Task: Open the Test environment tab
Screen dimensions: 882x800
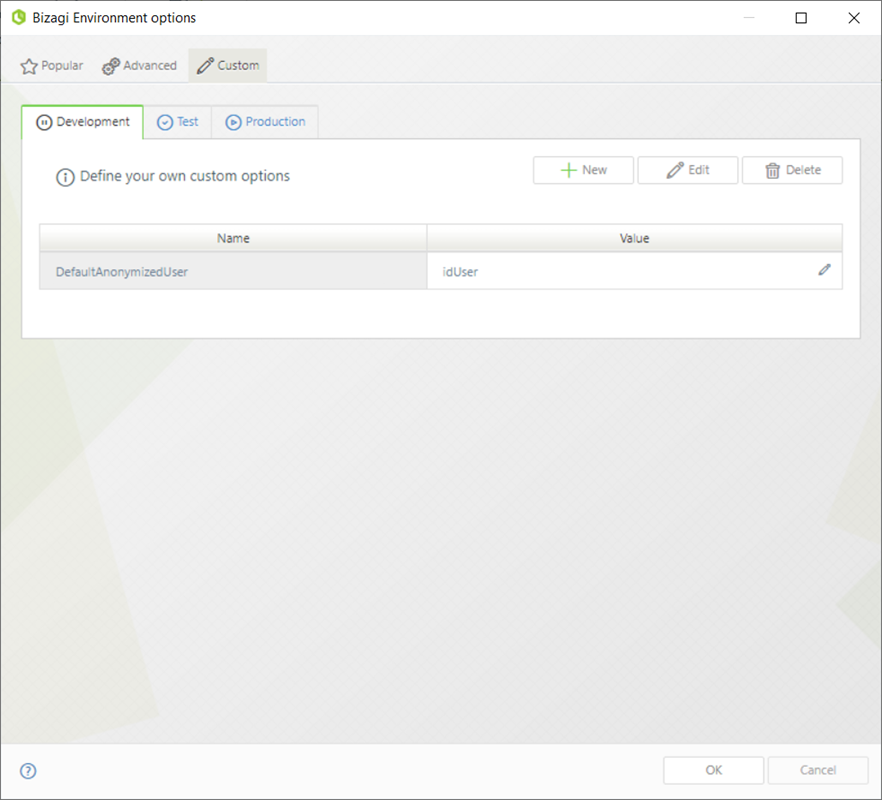Action: point(178,122)
